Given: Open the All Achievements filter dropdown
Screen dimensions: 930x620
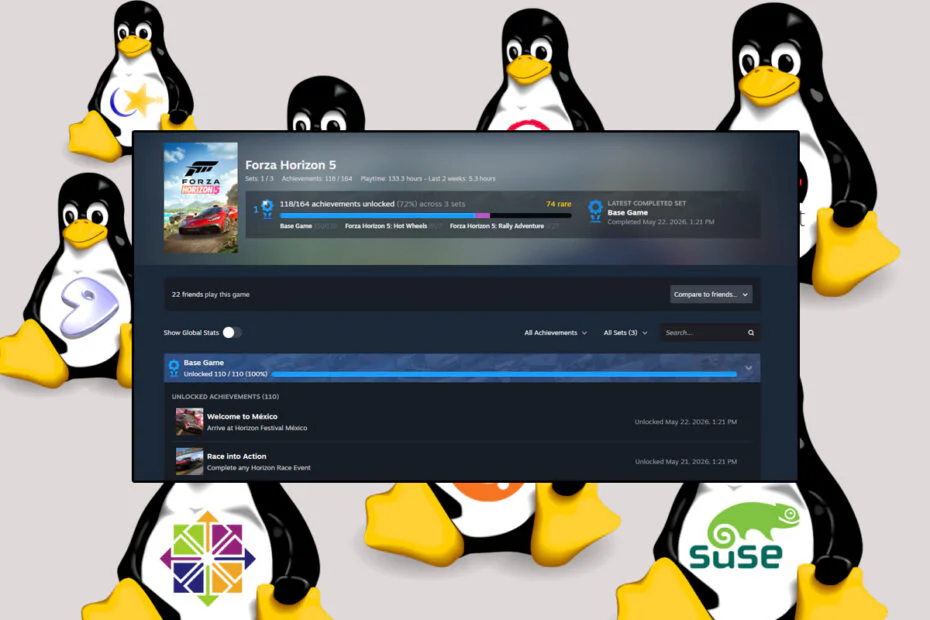Looking at the screenshot, I should tap(555, 333).
